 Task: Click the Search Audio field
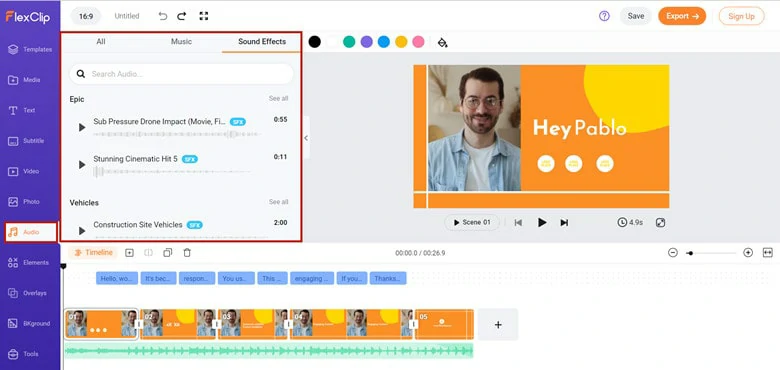[x=181, y=74]
